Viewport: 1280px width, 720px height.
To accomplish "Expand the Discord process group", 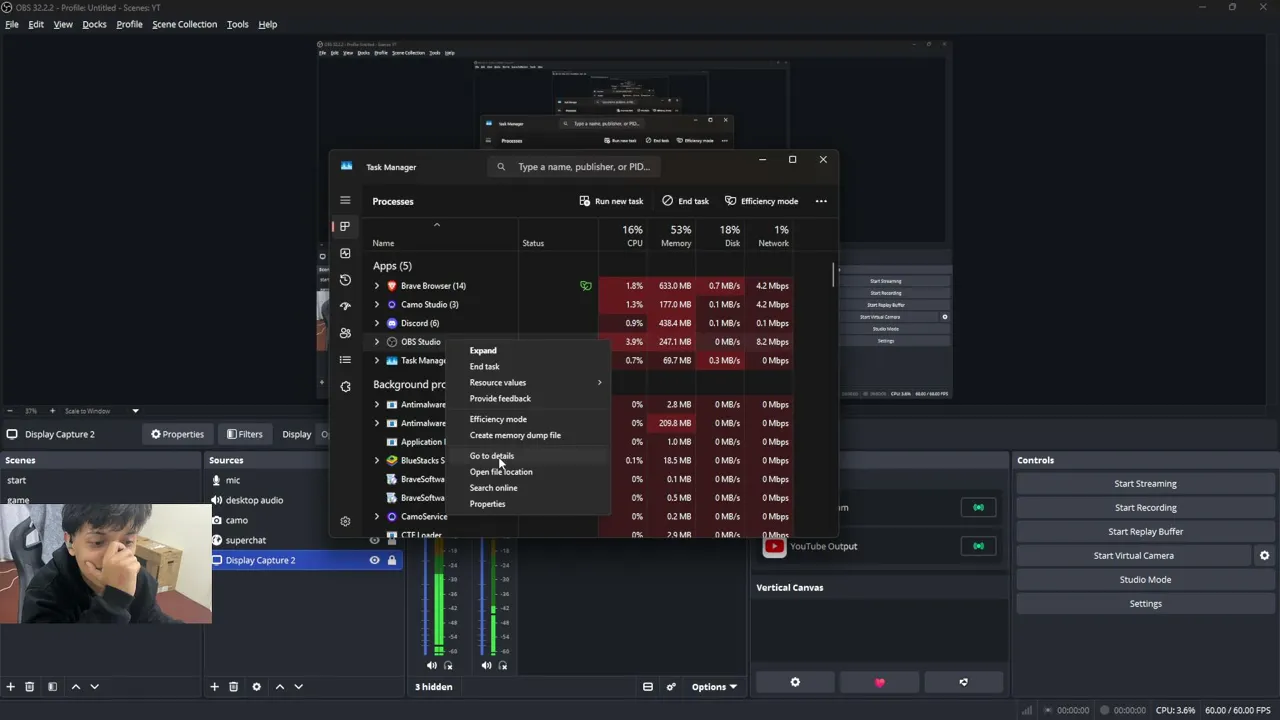I will click(377, 323).
